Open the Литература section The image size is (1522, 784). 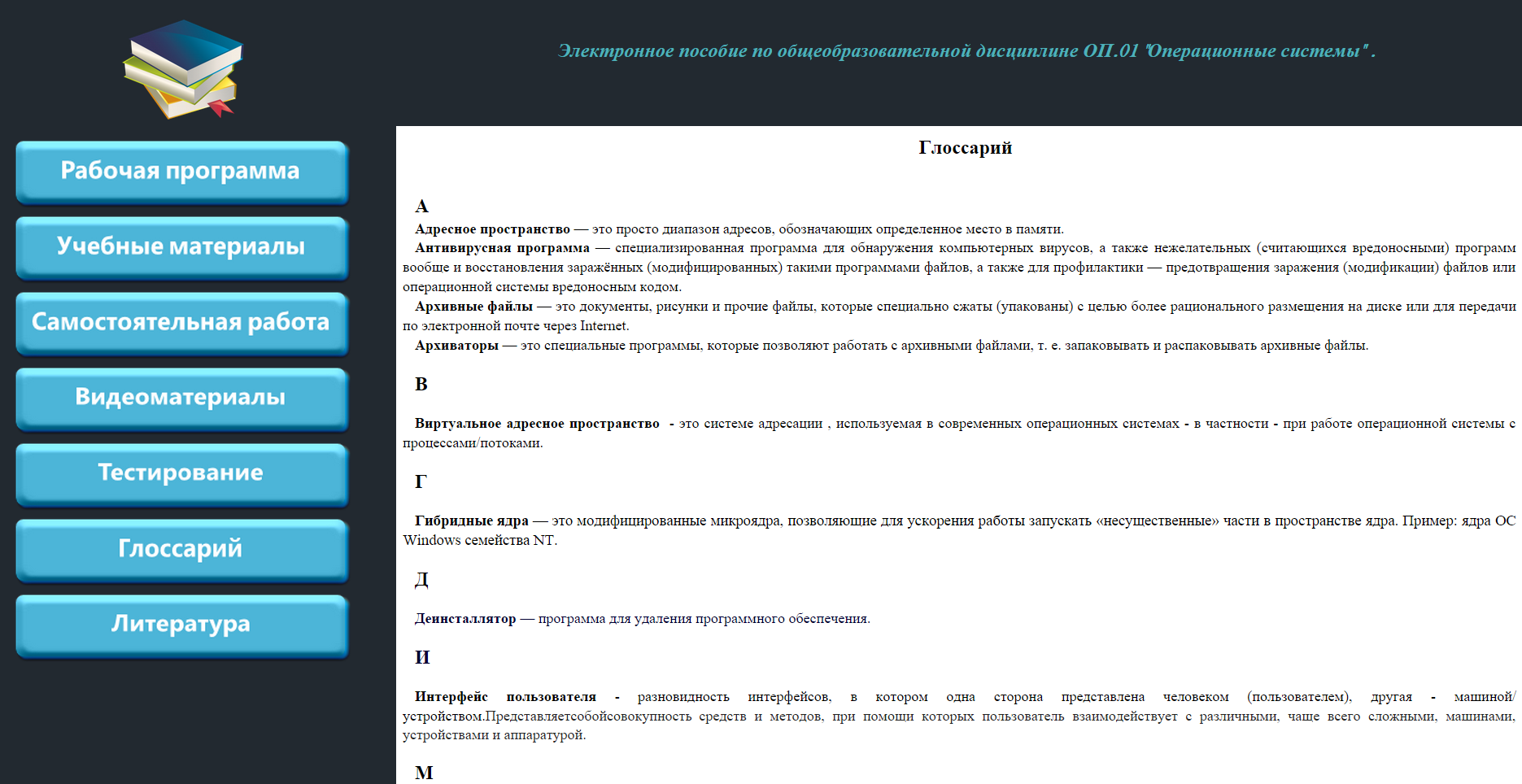(x=182, y=625)
